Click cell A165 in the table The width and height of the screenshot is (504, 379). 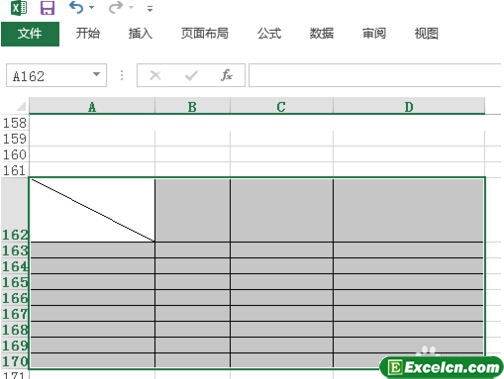[x=92, y=282]
